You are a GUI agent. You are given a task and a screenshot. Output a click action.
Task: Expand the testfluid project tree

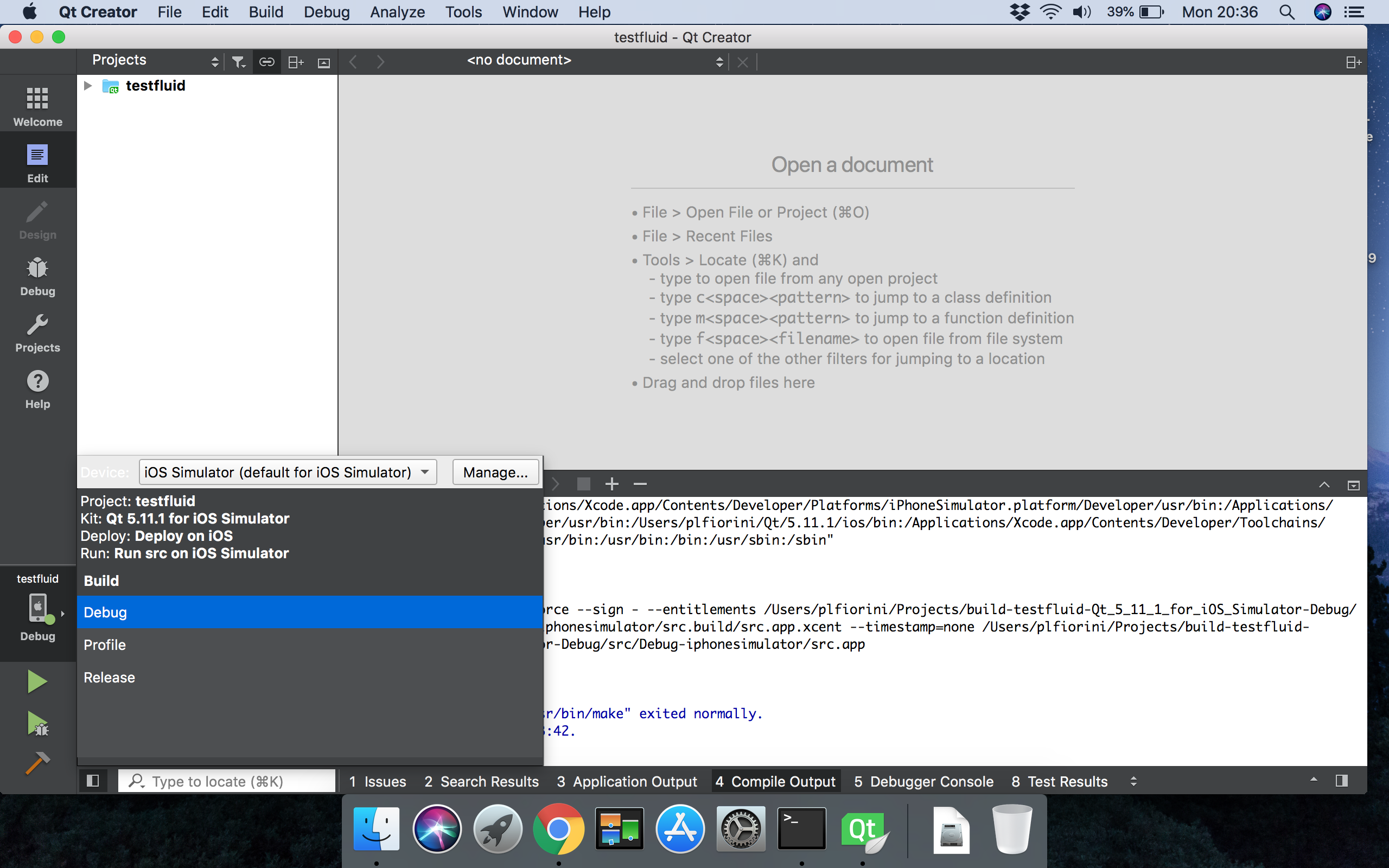[x=87, y=85]
